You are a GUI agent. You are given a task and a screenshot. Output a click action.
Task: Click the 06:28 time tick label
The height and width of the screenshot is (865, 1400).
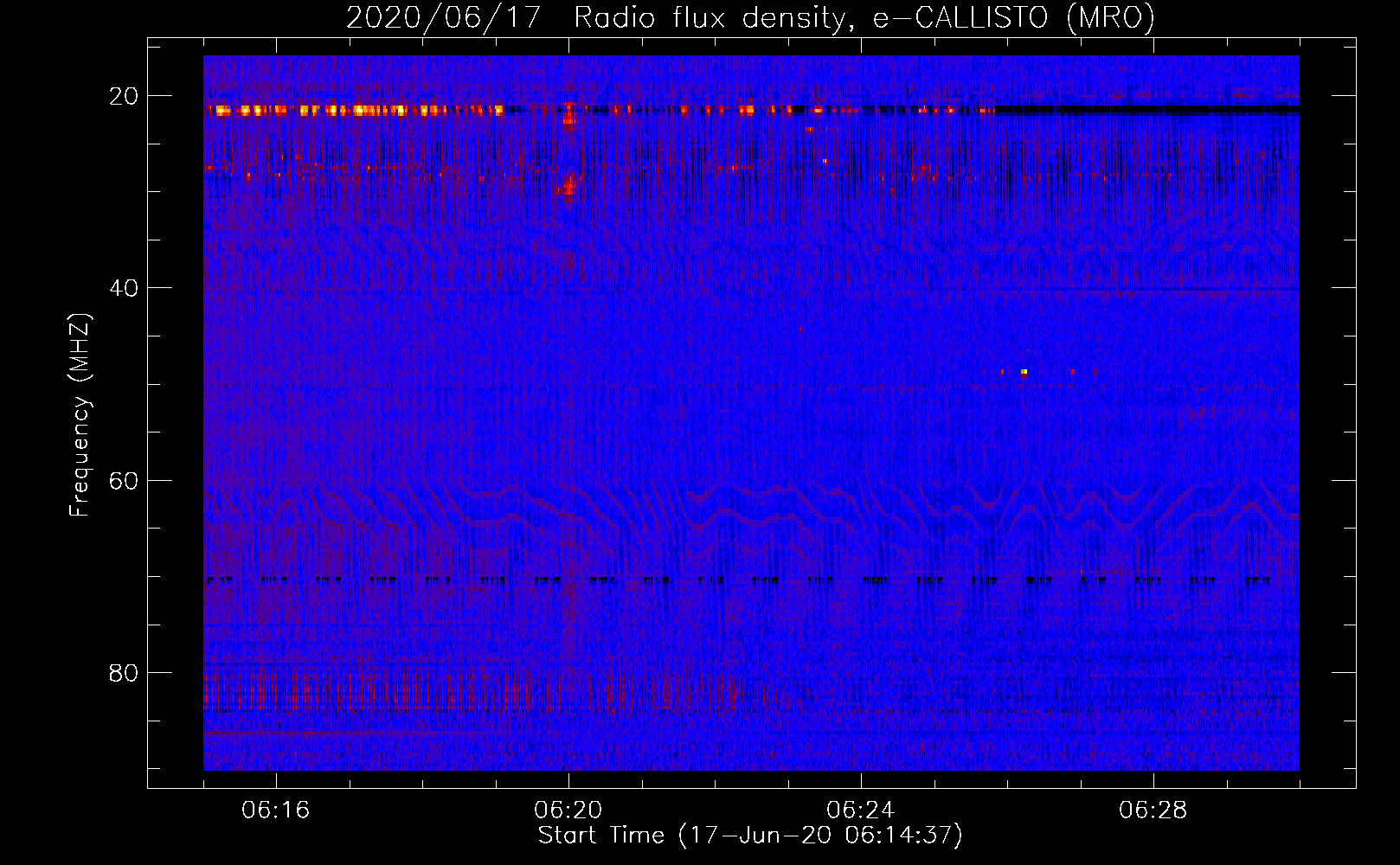point(1153,811)
